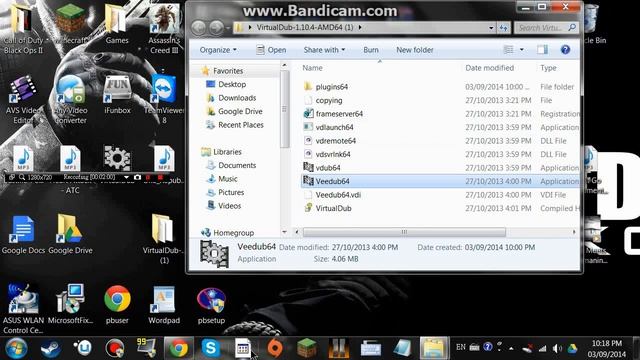Go forward with Explorer forward arrow
Viewport: 640px width, 360px height.
point(216,28)
